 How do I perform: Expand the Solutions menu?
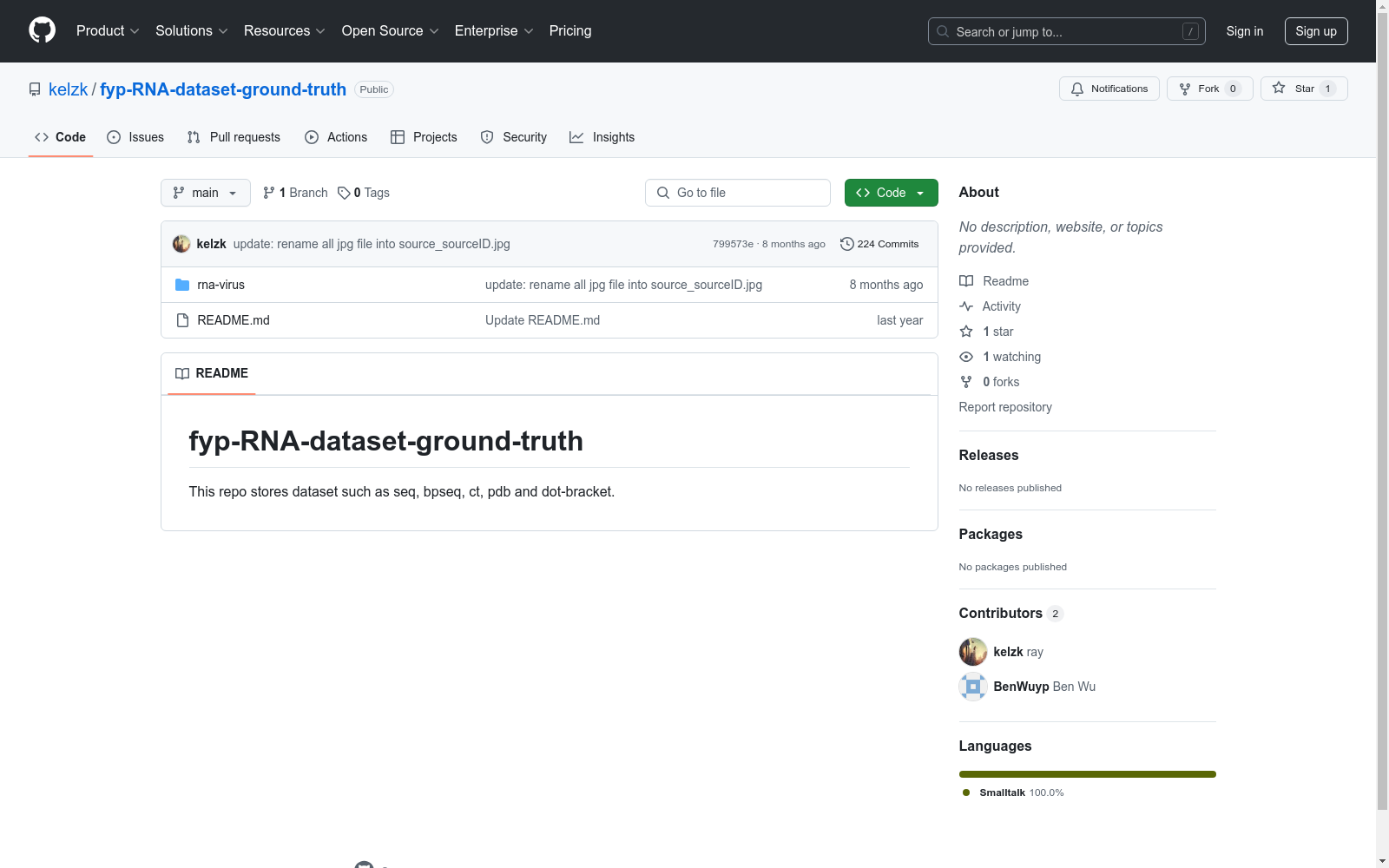point(192,30)
